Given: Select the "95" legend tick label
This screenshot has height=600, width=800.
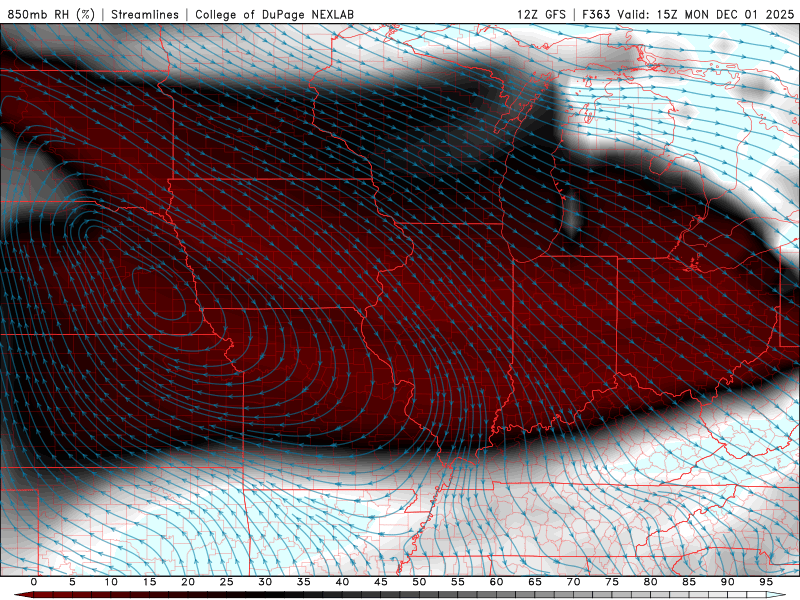Looking at the screenshot, I should point(766,582).
